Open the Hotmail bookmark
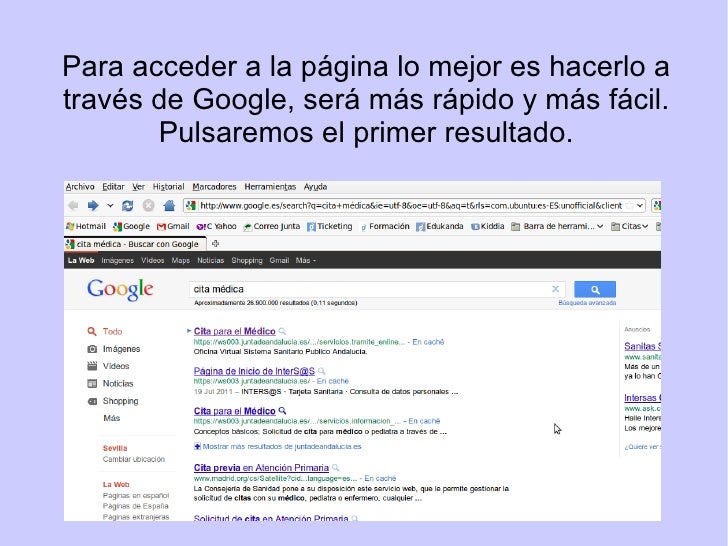Viewport: 728px width, 546px height. click(x=86, y=226)
